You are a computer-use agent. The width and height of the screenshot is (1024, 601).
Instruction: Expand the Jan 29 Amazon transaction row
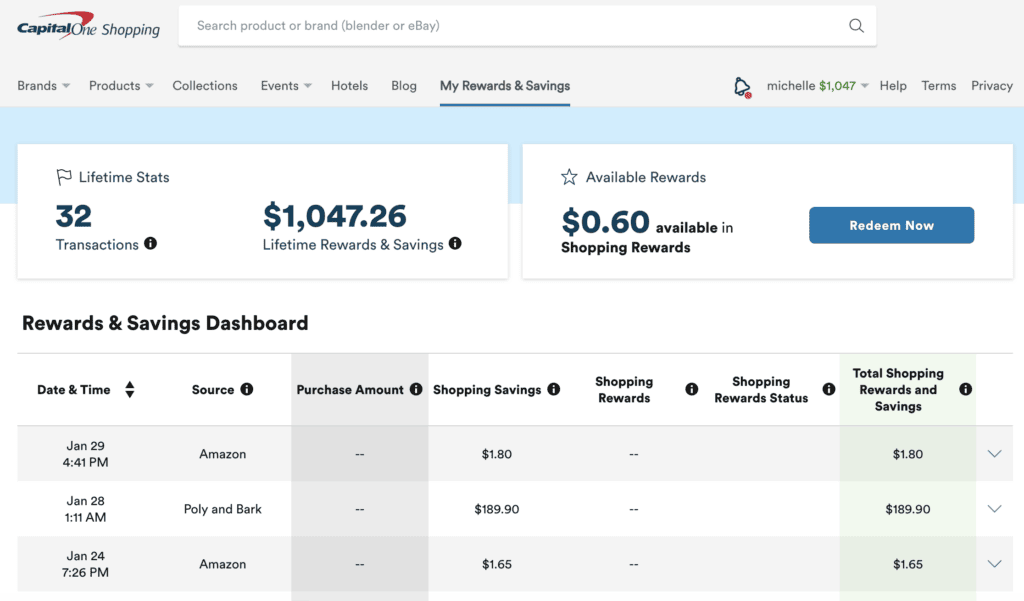tap(994, 453)
